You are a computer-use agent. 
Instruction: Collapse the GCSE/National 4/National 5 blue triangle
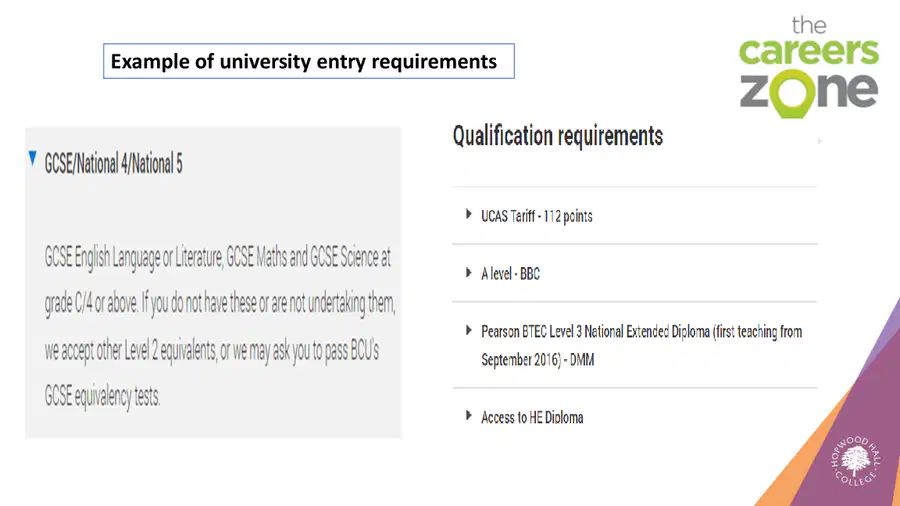pos(33,159)
